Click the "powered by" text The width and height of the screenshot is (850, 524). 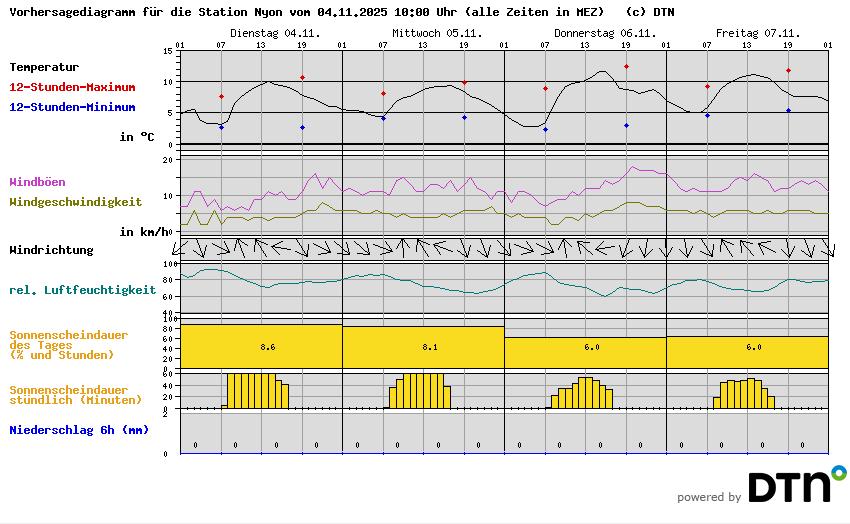708,497
